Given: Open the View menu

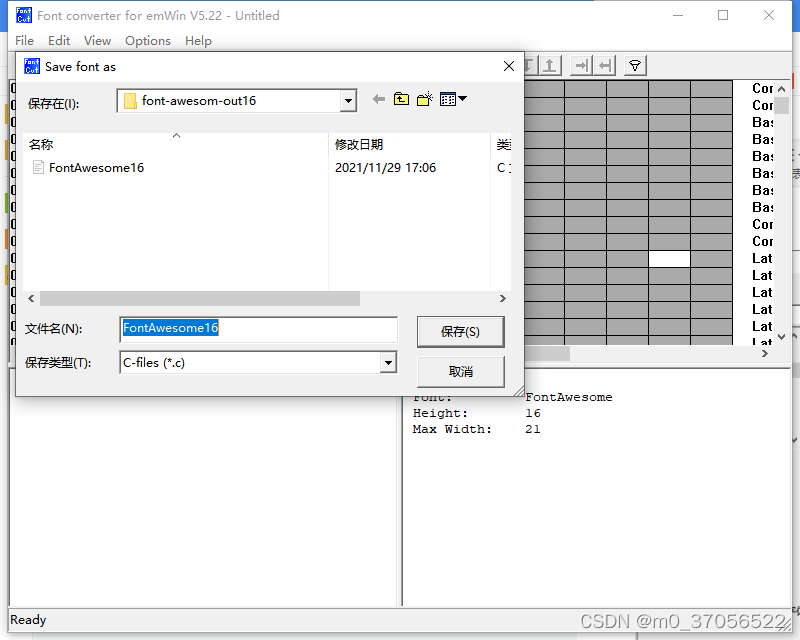Looking at the screenshot, I should click(x=97, y=41).
